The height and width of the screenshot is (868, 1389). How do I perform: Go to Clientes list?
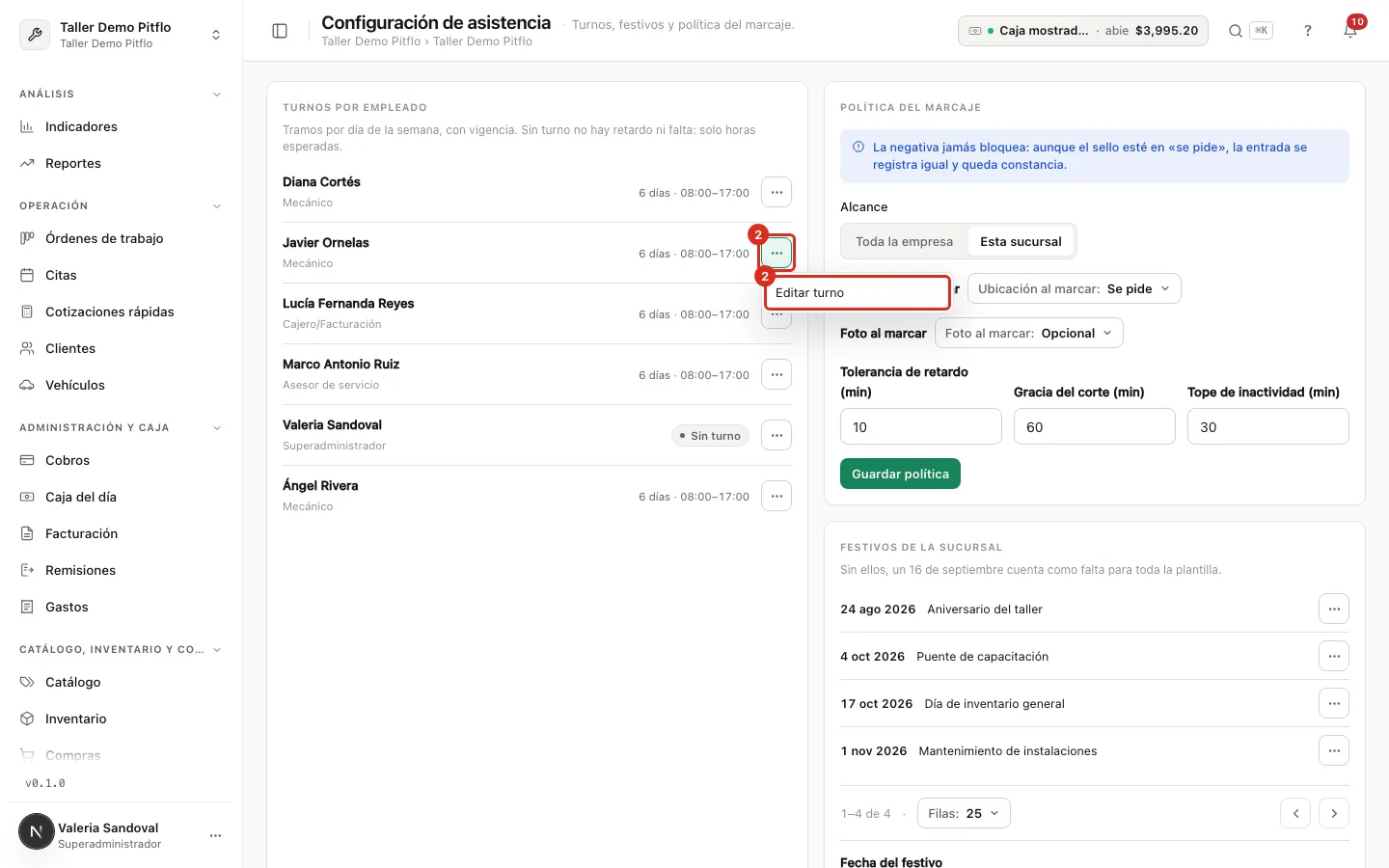(121, 348)
